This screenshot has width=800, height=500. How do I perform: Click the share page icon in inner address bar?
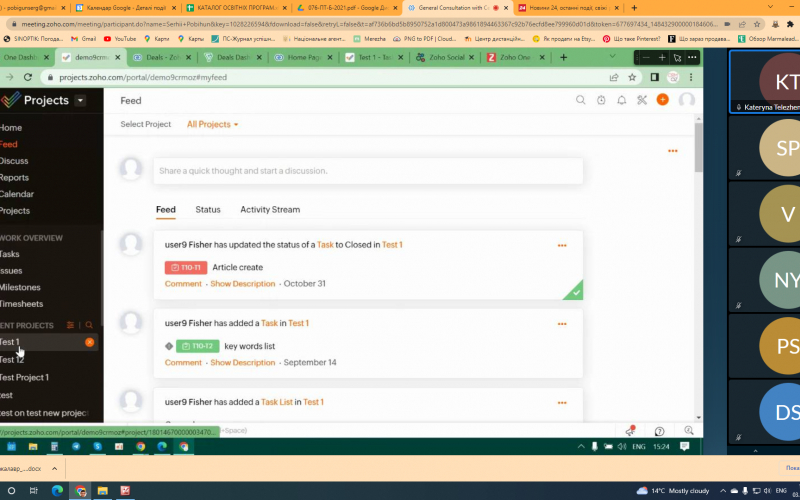(x=614, y=77)
